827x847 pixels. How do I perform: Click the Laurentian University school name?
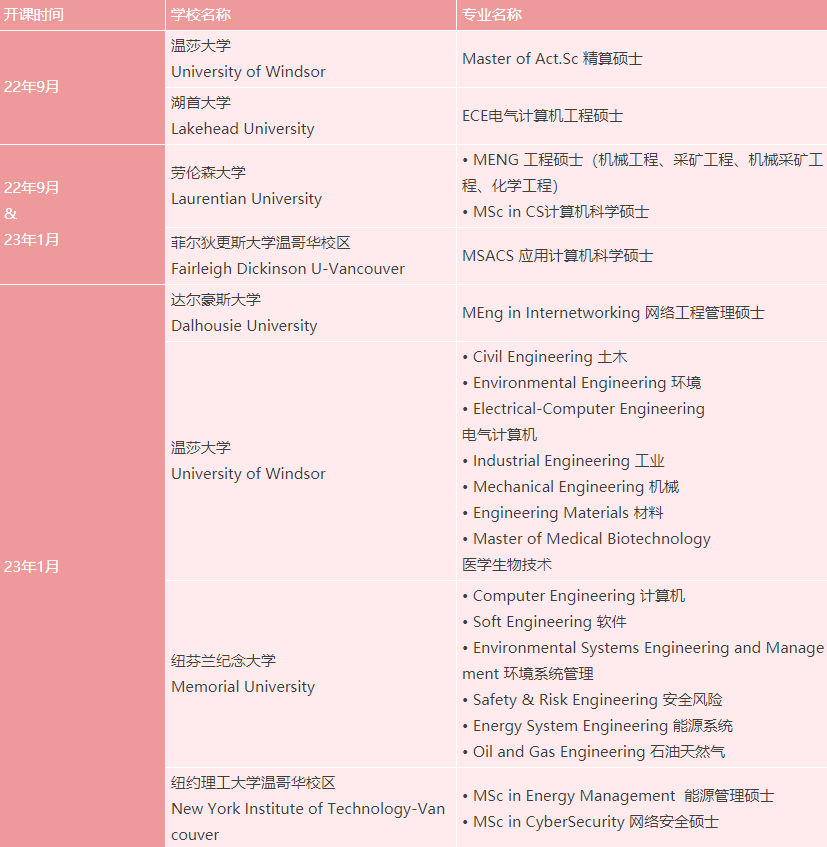coord(246,199)
